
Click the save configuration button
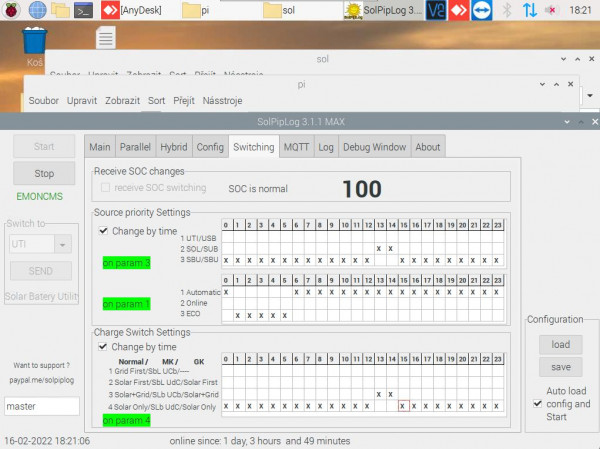561,367
